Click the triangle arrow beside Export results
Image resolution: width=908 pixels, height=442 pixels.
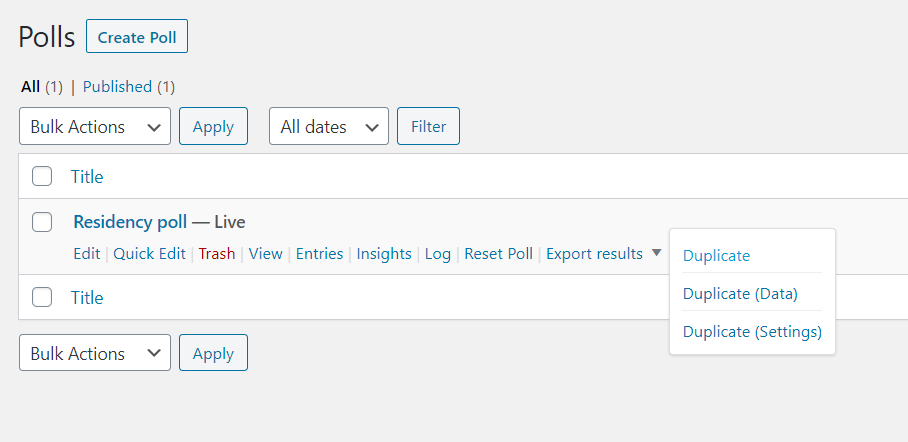coord(656,253)
